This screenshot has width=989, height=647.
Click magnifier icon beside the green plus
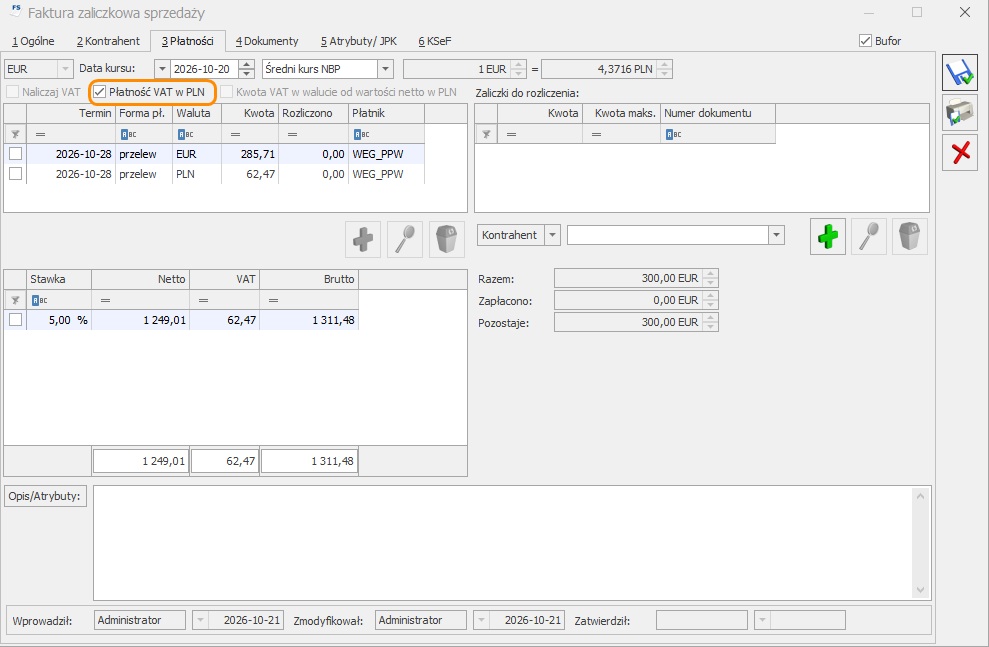tap(869, 236)
